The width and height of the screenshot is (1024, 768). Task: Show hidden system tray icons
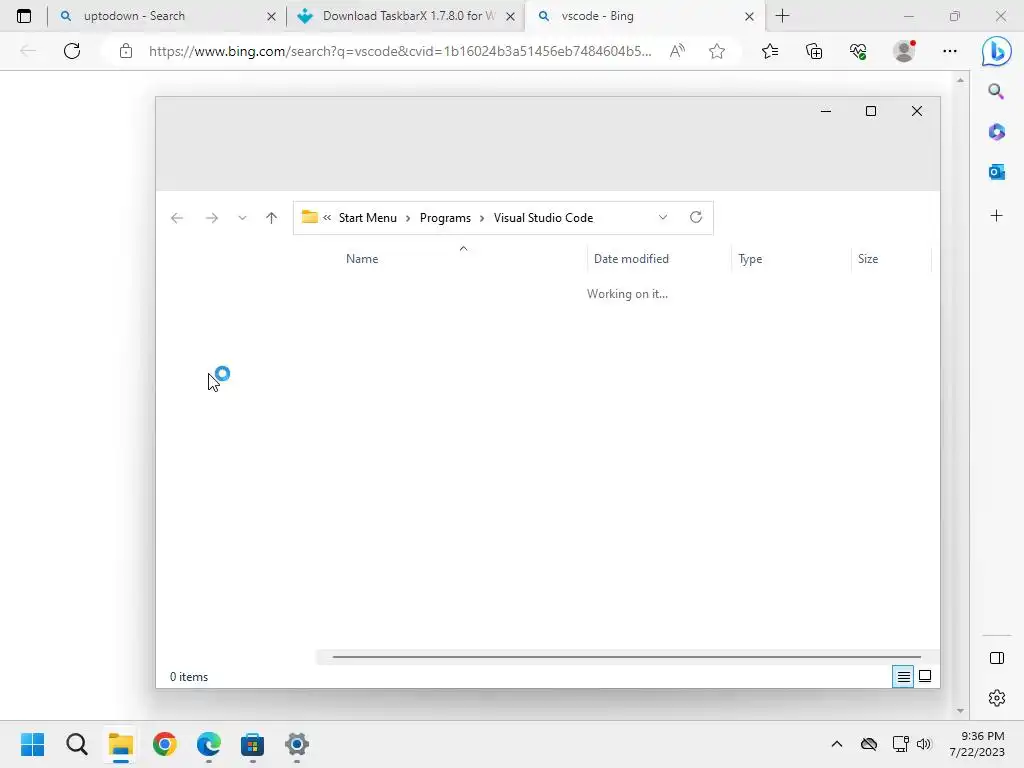(837, 744)
